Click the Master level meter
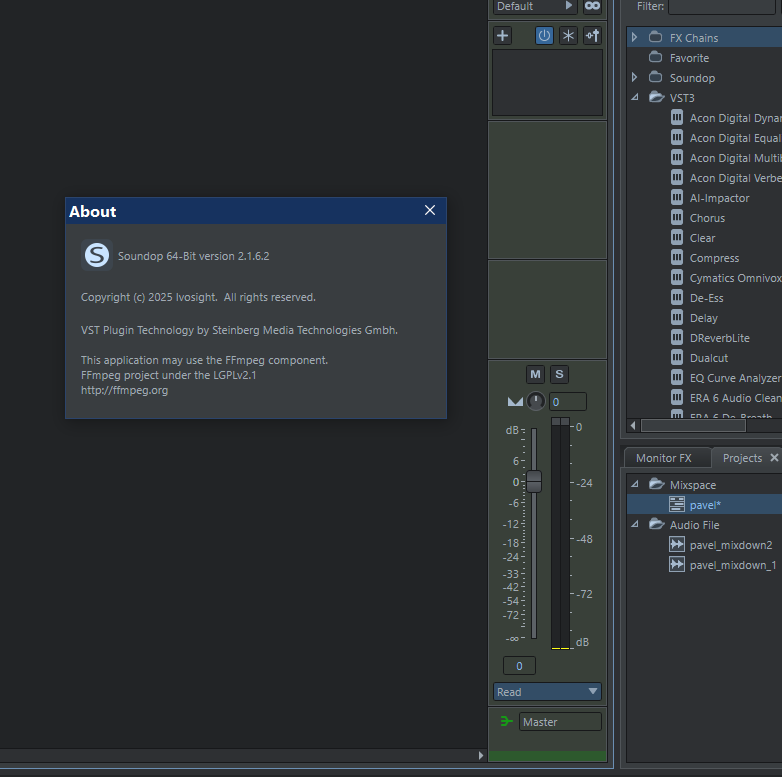The width and height of the screenshot is (782, 777). pyautogui.click(x=561, y=534)
